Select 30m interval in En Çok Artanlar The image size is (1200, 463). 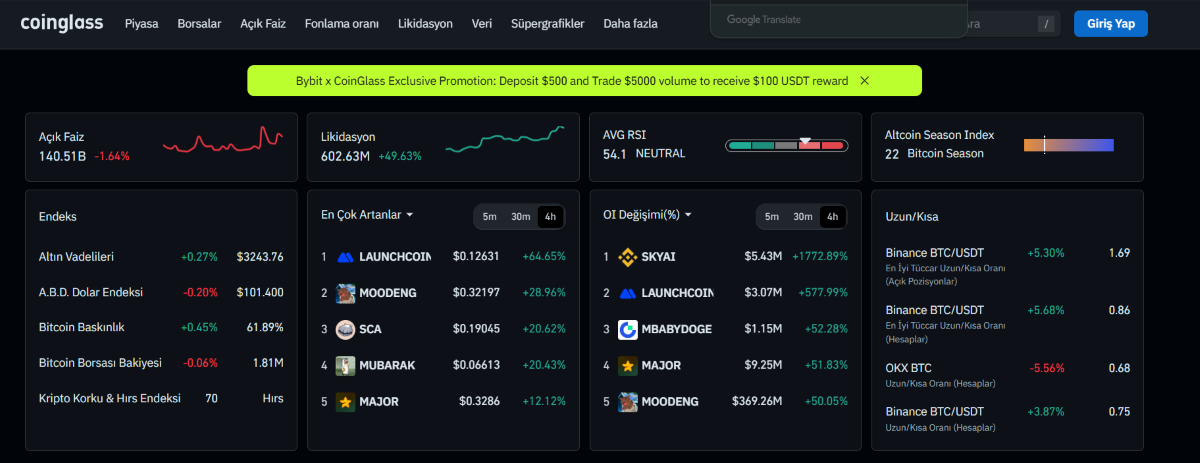[520, 217]
